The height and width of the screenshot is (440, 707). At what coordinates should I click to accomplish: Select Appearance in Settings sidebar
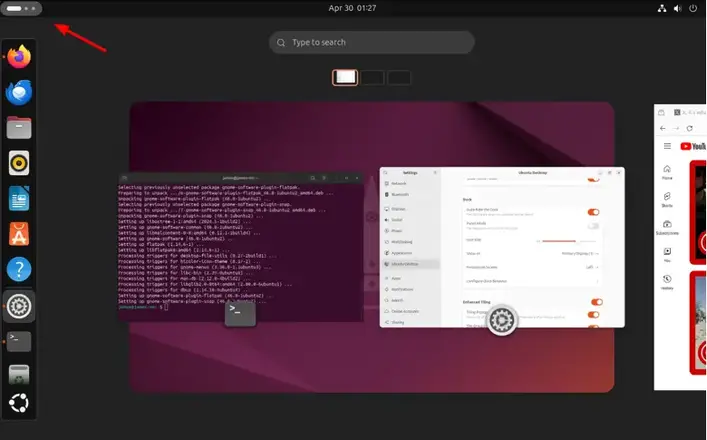pos(410,253)
